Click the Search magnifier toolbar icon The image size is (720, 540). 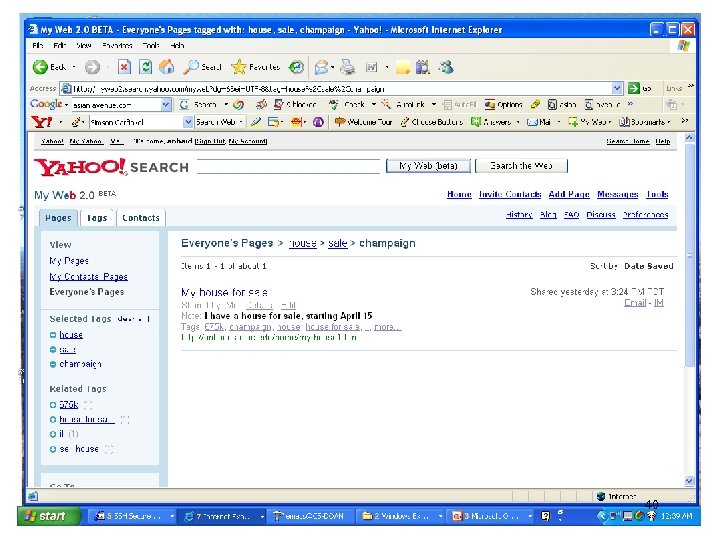pyautogui.click(x=190, y=67)
